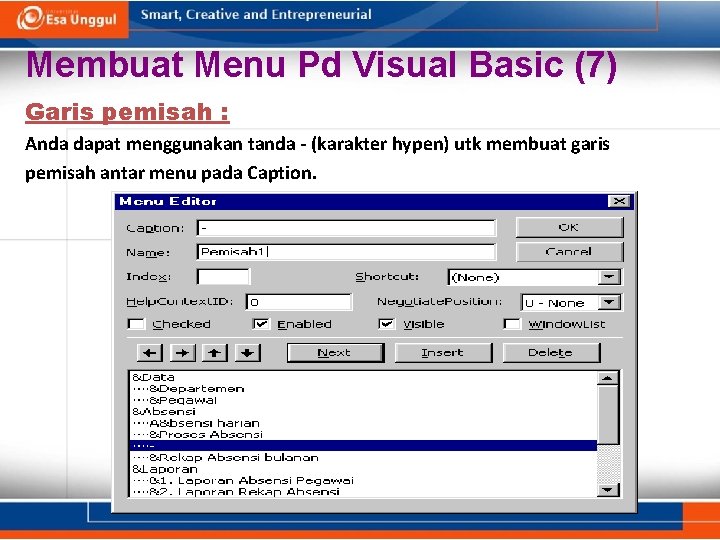720x540 pixels.
Task: Click the HelpContextID field
Action: 299,302
